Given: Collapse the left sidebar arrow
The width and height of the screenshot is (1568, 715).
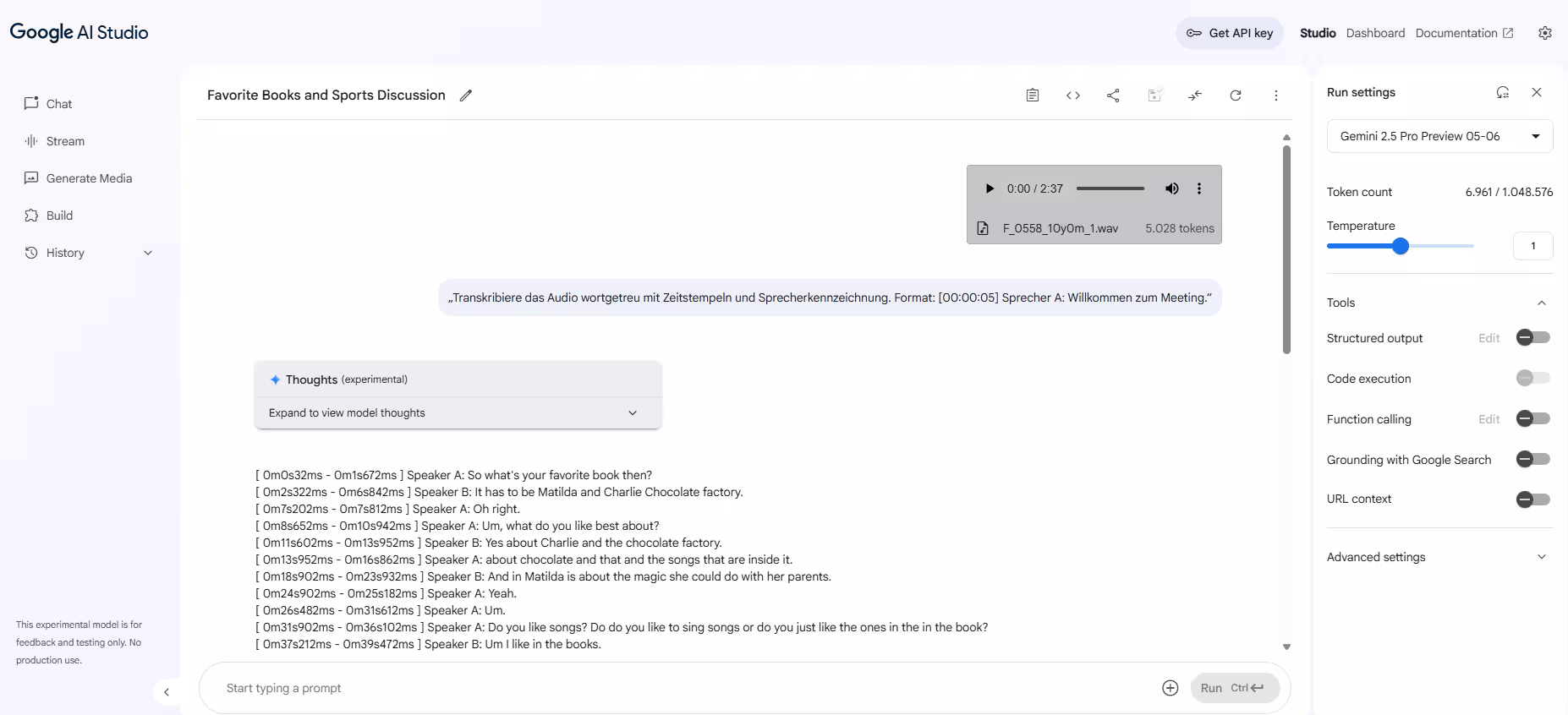Looking at the screenshot, I should coord(167,692).
